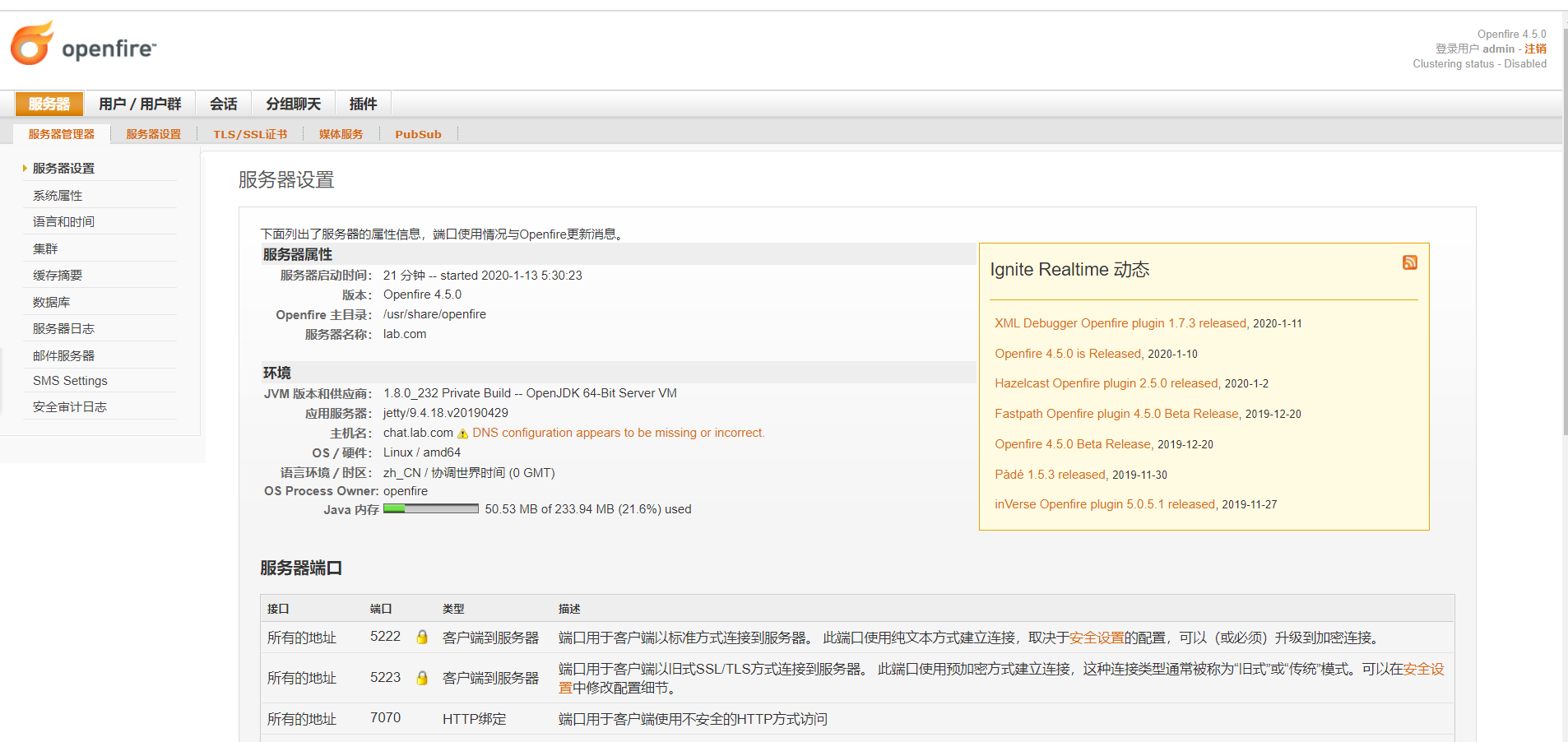
Task: Open Hazelcast Openfire plugin 2.5.0 news
Action: [x=1106, y=383]
